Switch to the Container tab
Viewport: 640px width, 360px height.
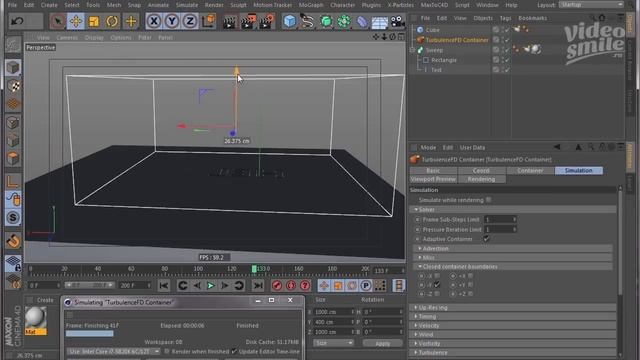(x=530, y=171)
